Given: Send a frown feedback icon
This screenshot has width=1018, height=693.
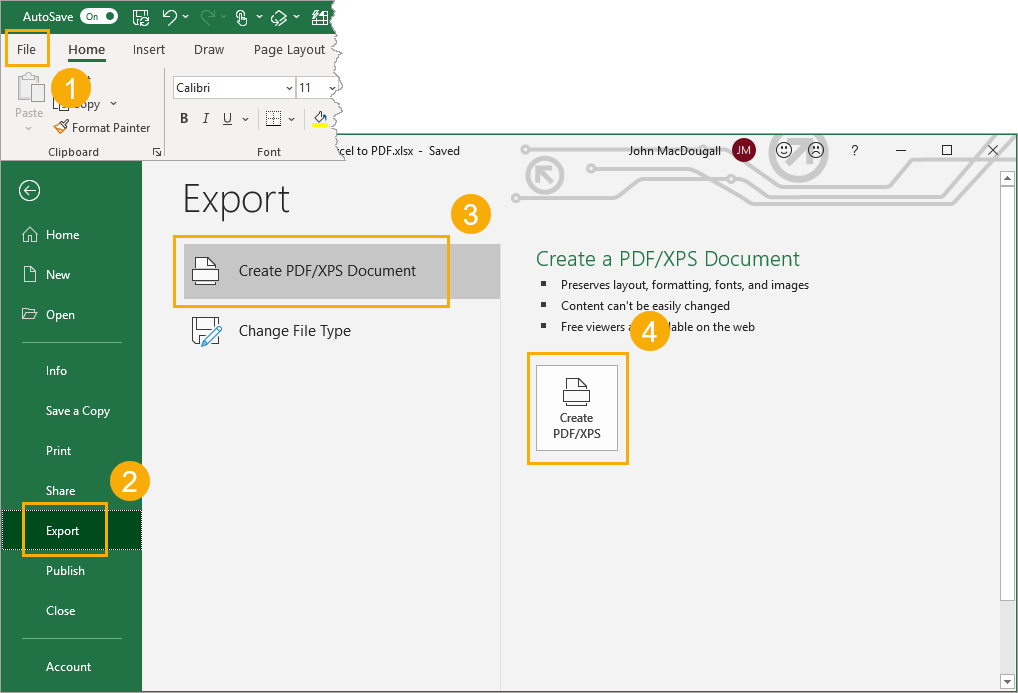Looking at the screenshot, I should pyautogui.click(x=815, y=150).
